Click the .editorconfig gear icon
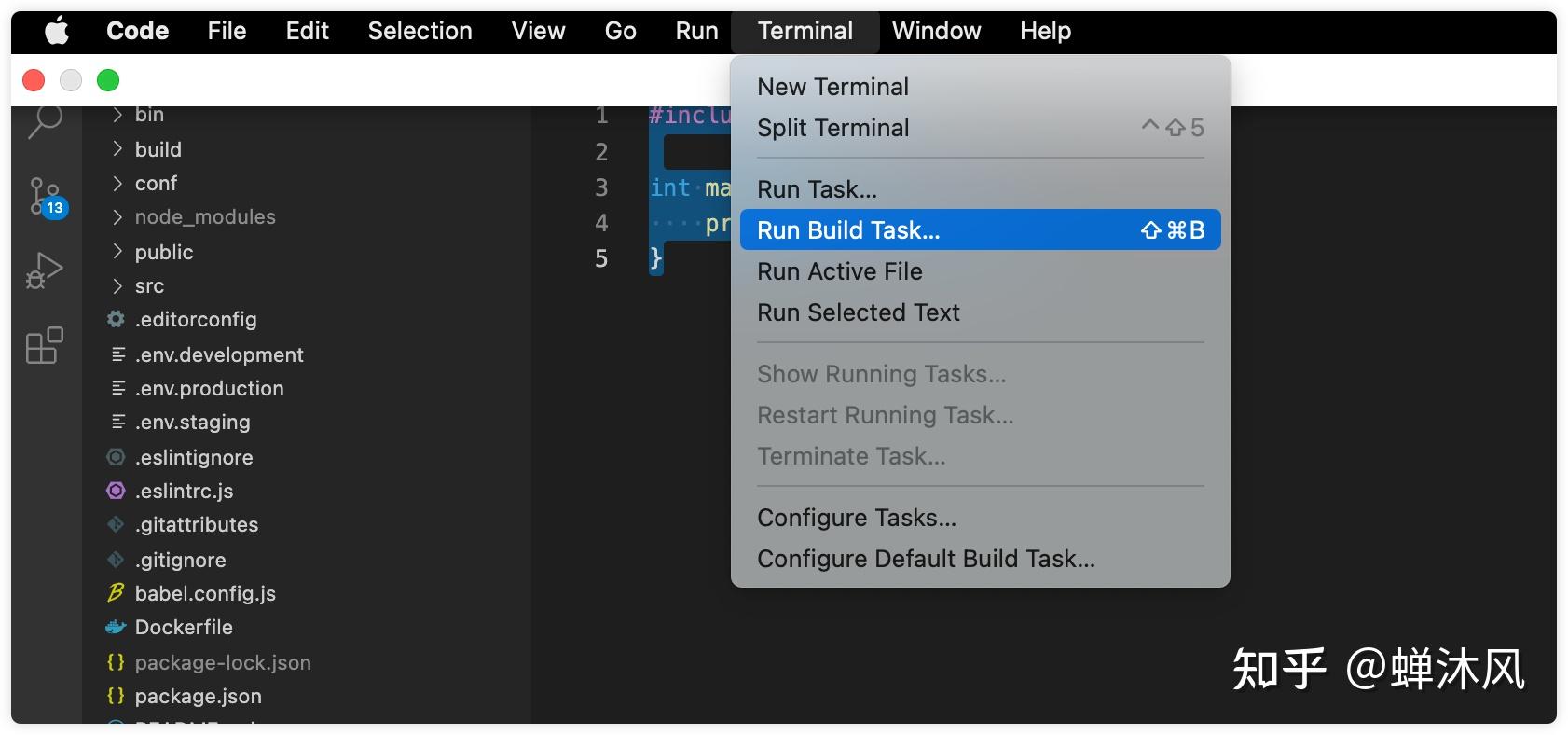Screen dimensions: 1568x735 tap(116, 319)
